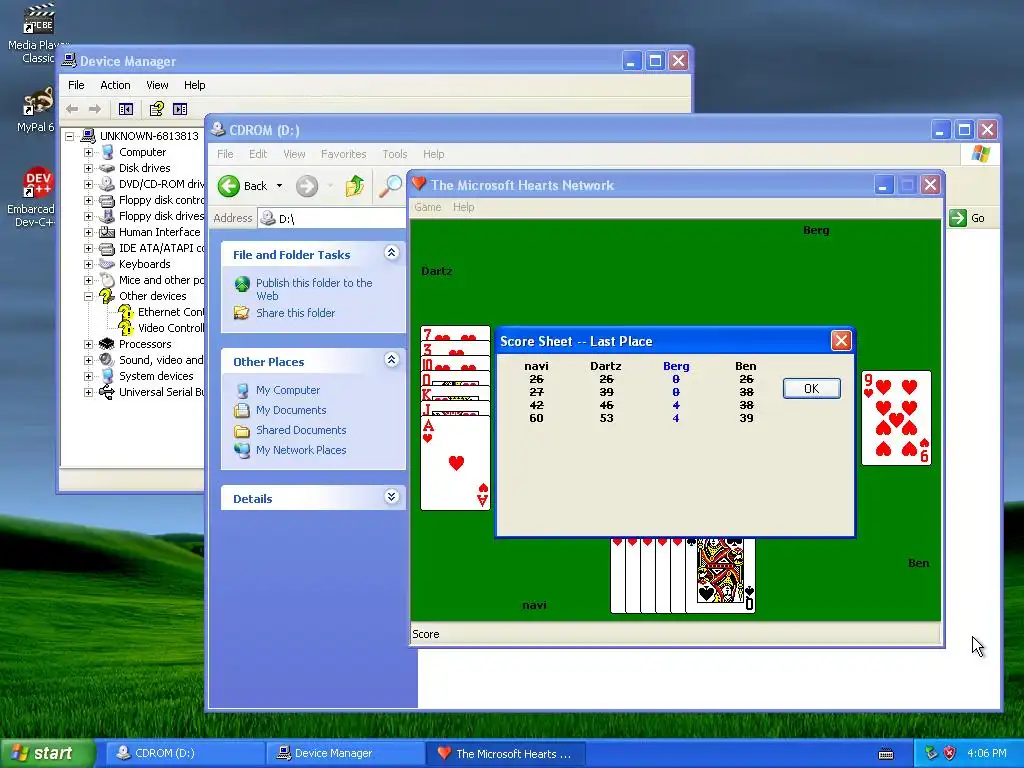Click the nine of hearts card
This screenshot has height=768, width=1024.
[x=896, y=418]
